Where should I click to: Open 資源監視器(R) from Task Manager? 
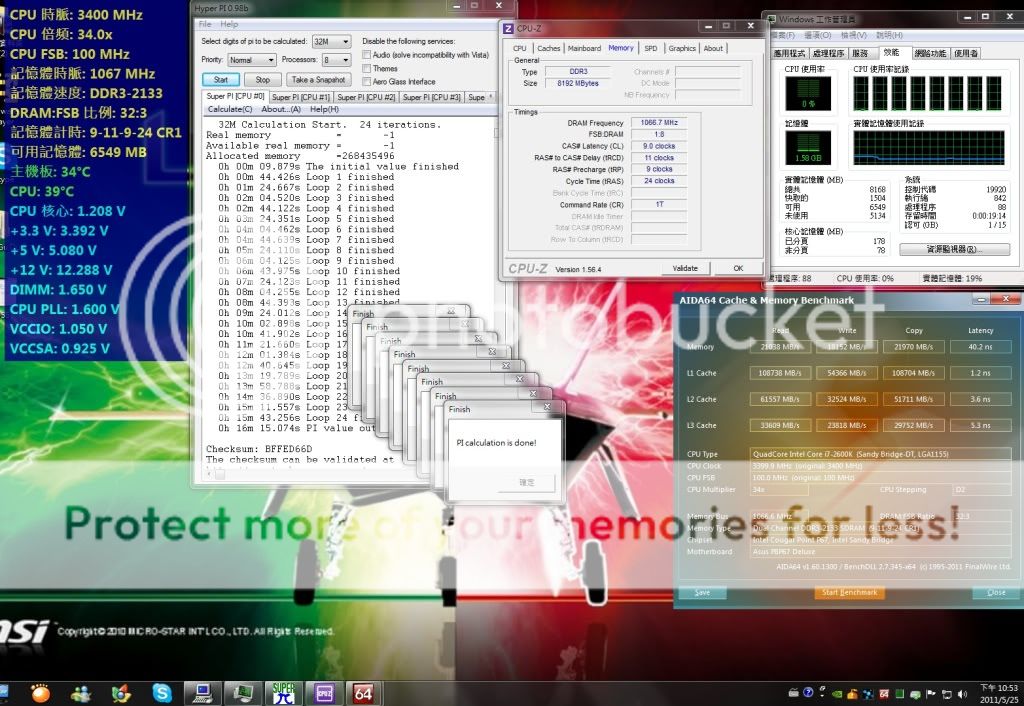pos(954,249)
